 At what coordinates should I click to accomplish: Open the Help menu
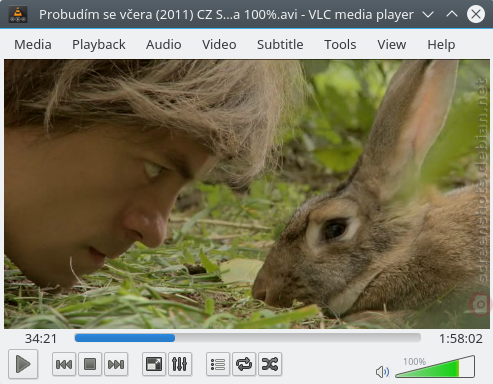[x=441, y=44]
